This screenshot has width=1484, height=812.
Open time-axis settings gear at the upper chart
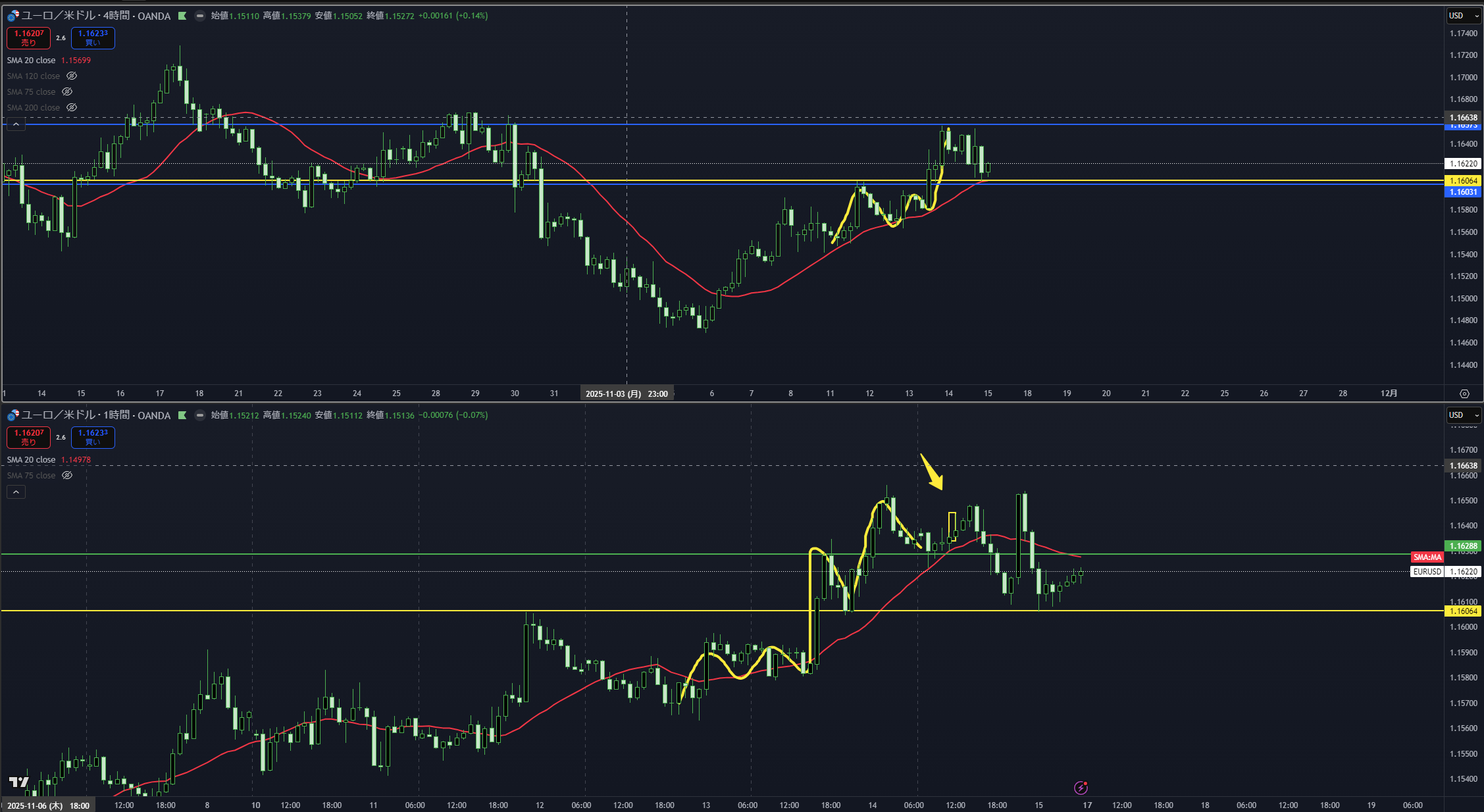point(1464,393)
